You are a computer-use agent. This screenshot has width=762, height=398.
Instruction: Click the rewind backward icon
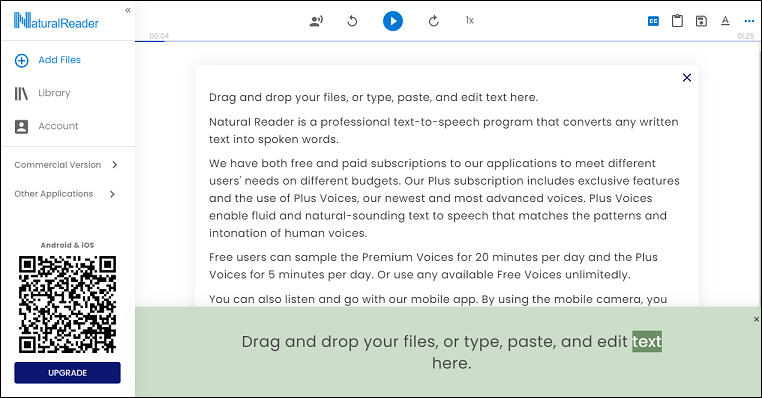tap(352, 21)
